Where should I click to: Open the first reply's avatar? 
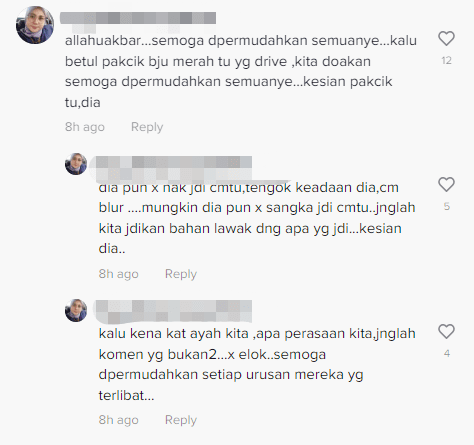click(x=76, y=164)
